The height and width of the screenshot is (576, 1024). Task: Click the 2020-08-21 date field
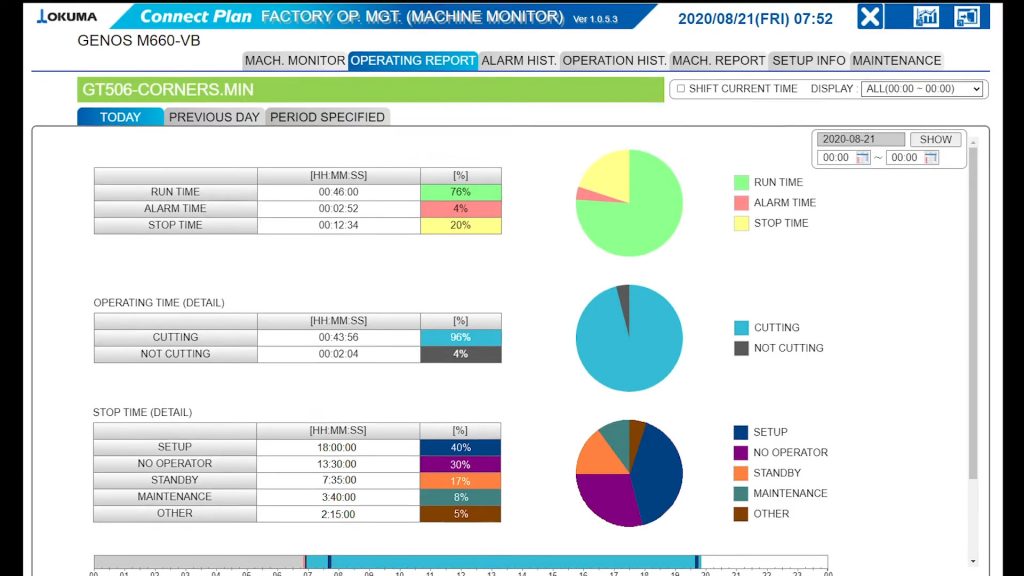(860, 140)
